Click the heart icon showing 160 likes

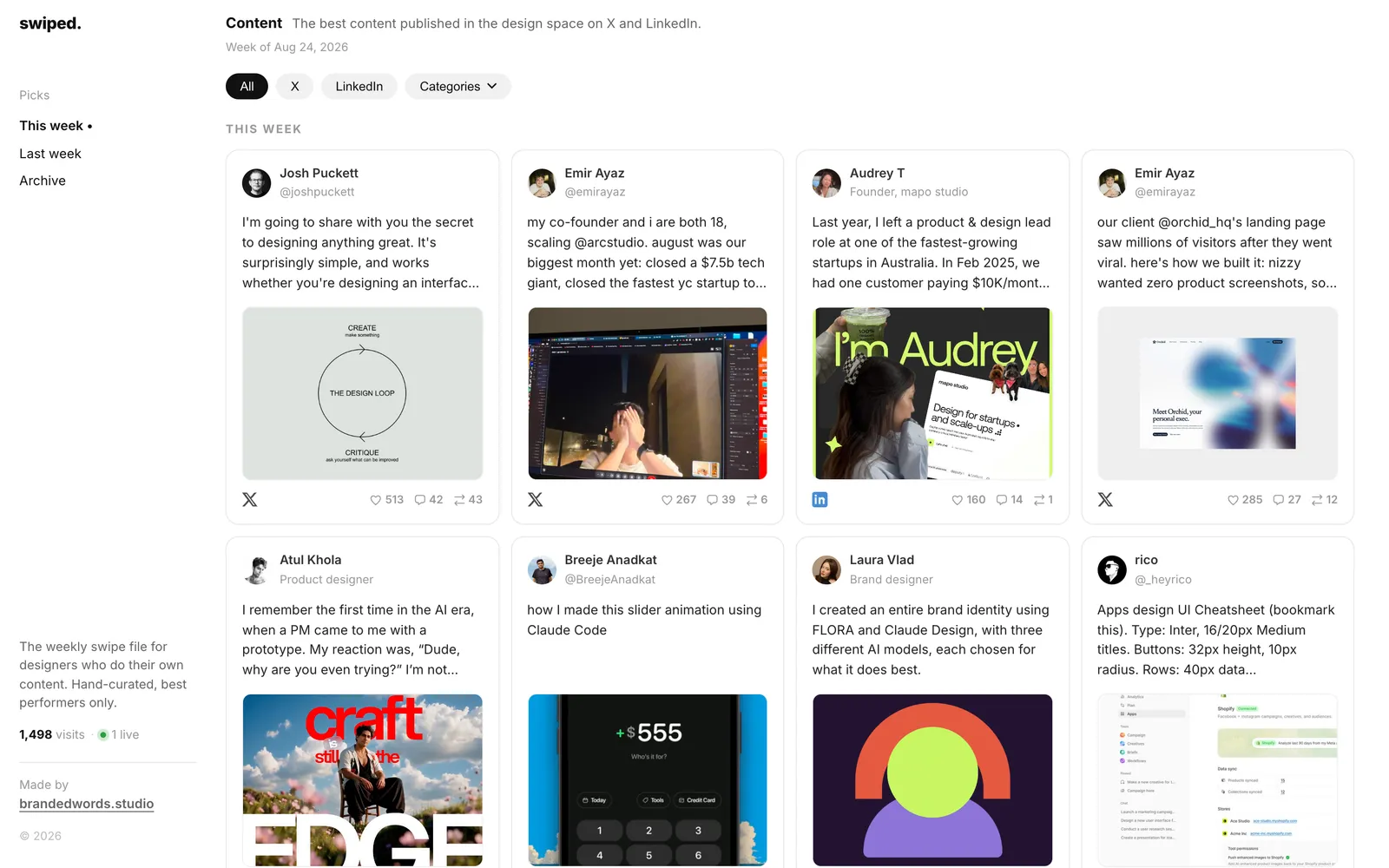click(957, 500)
